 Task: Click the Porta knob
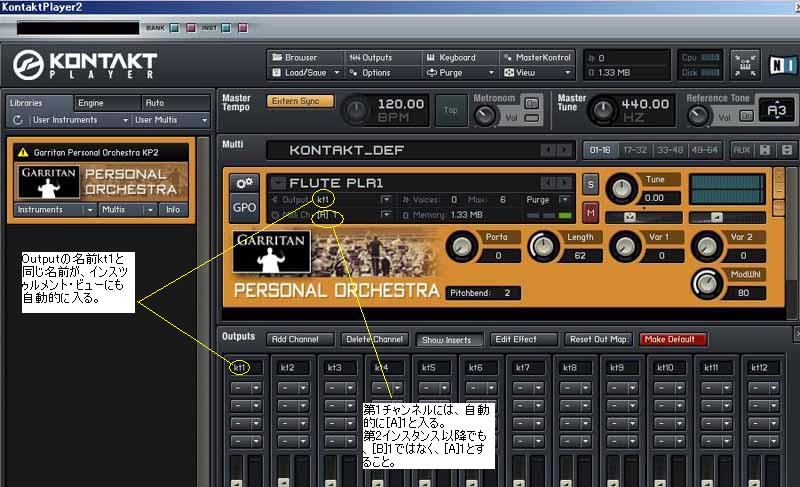coord(462,247)
